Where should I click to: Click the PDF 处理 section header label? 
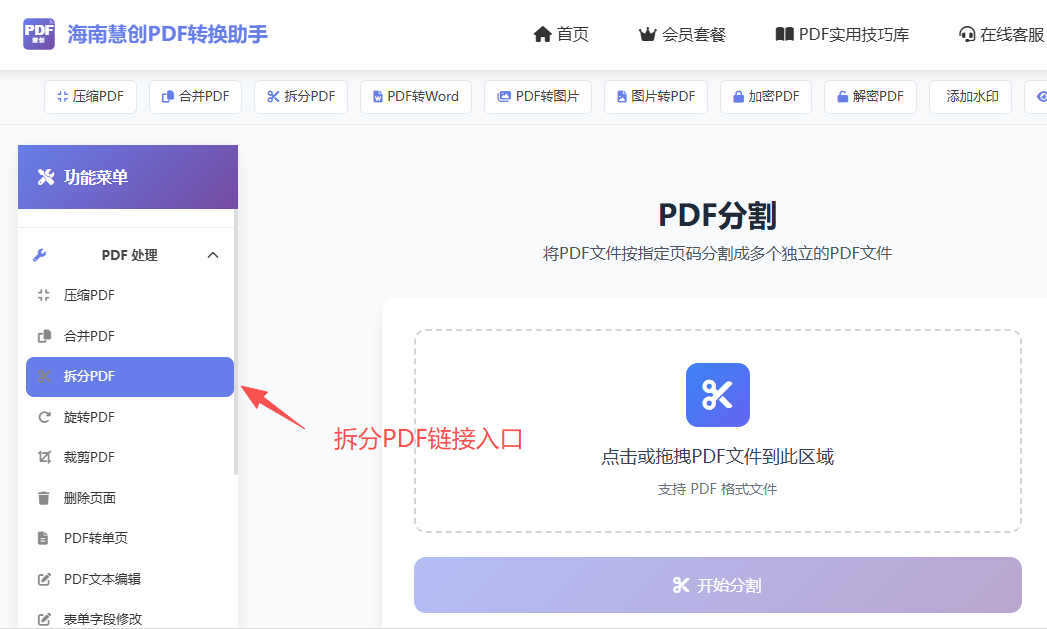point(130,255)
